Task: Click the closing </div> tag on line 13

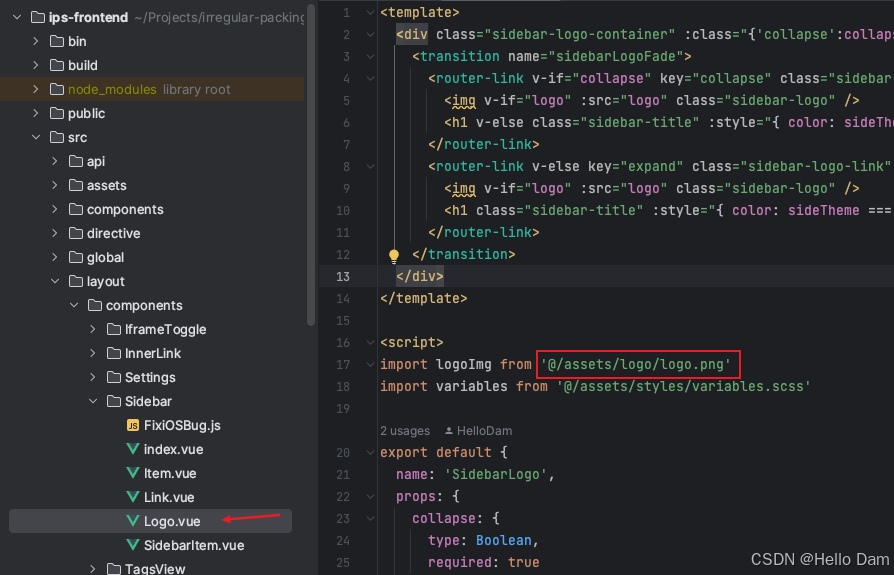Action: click(x=420, y=276)
